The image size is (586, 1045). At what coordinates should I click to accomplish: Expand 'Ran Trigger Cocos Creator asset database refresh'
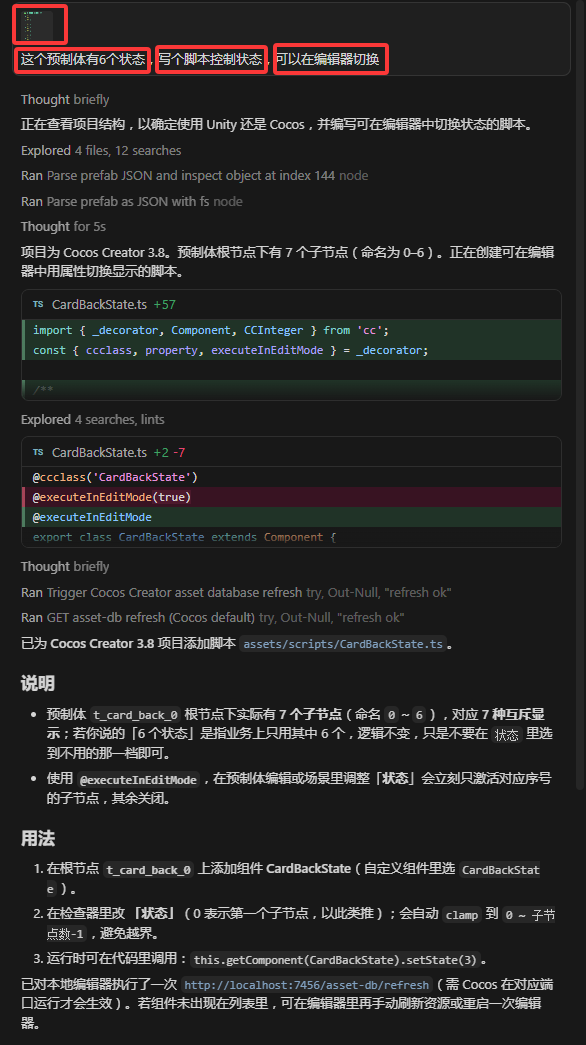(x=236, y=592)
